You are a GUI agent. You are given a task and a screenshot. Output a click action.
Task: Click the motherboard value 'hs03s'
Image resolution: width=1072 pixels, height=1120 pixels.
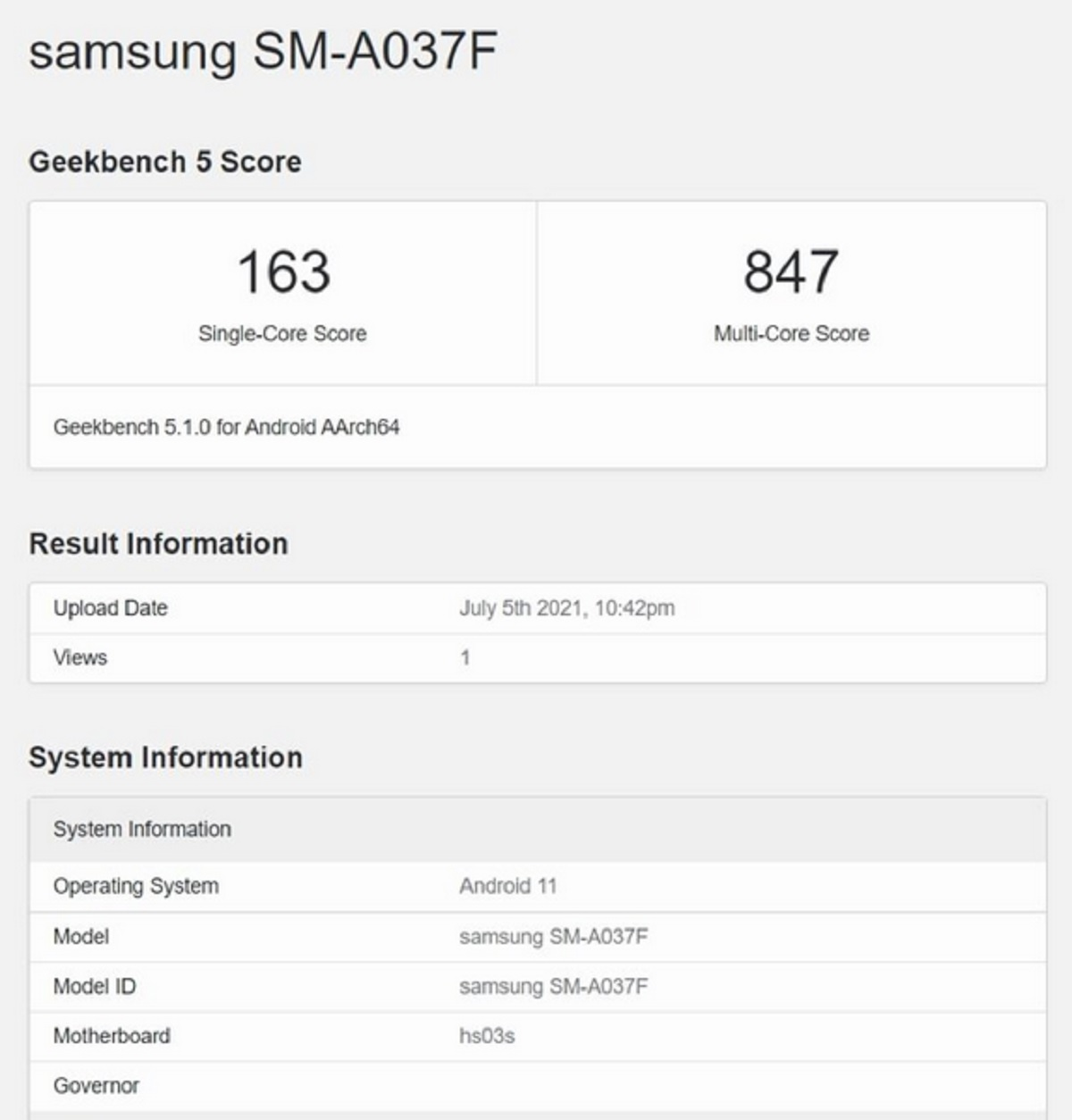[487, 1036]
